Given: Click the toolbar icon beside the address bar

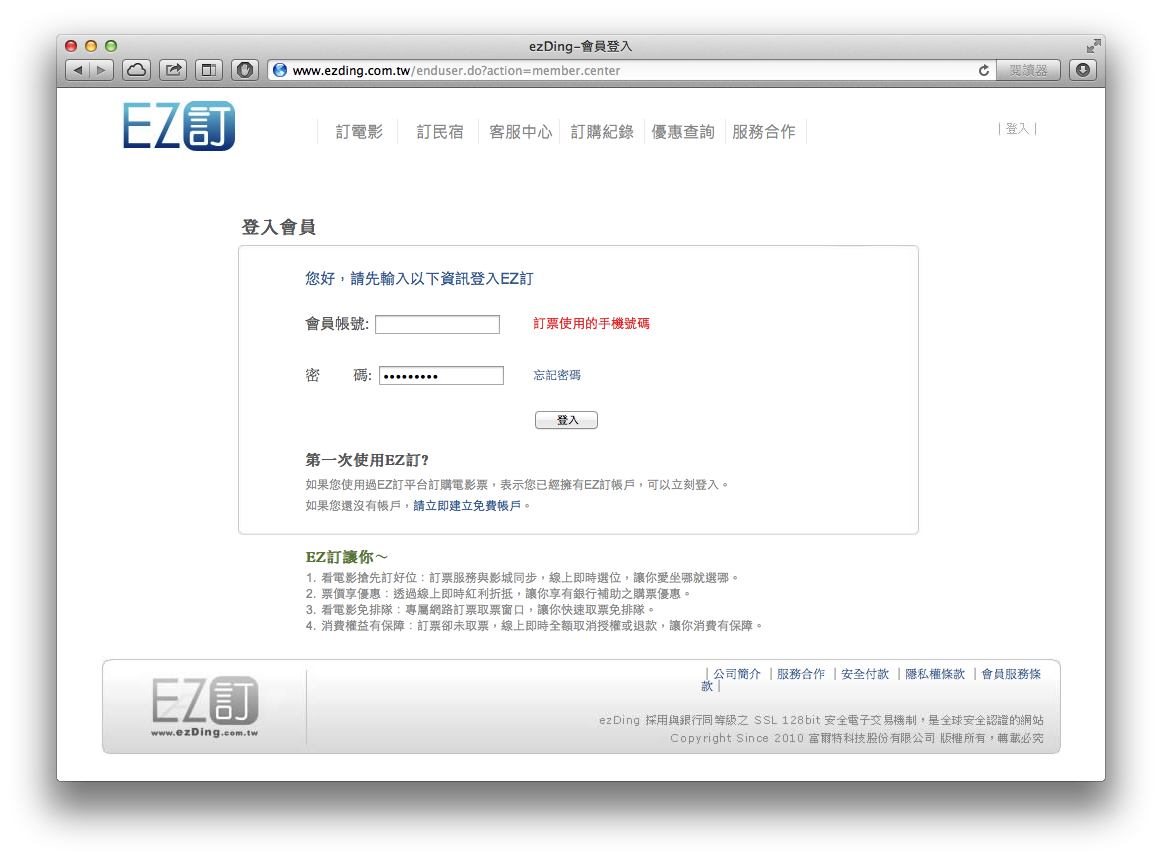Looking at the screenshot, I should [x=245, y=70].
